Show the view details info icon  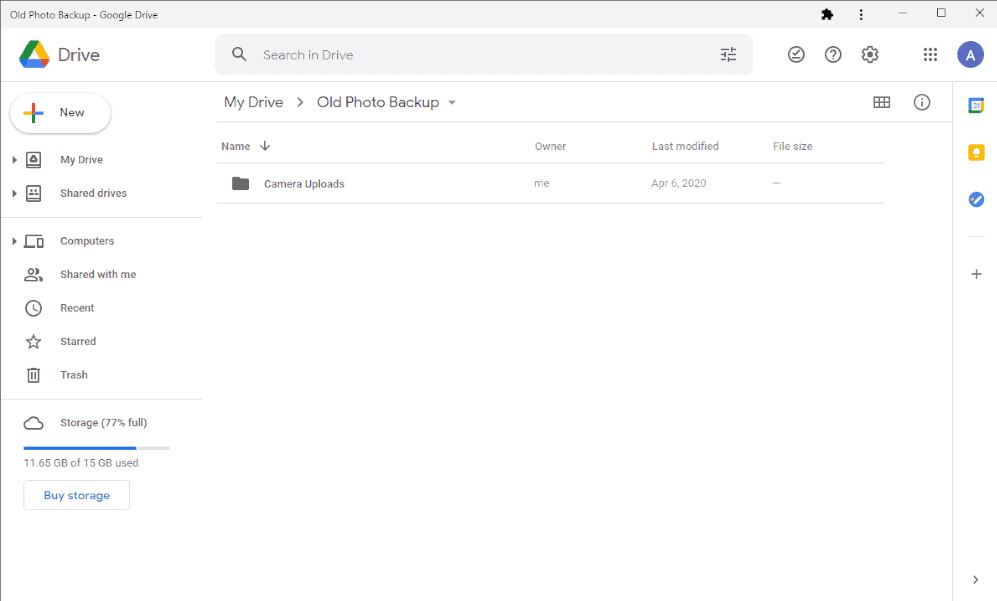921,102
